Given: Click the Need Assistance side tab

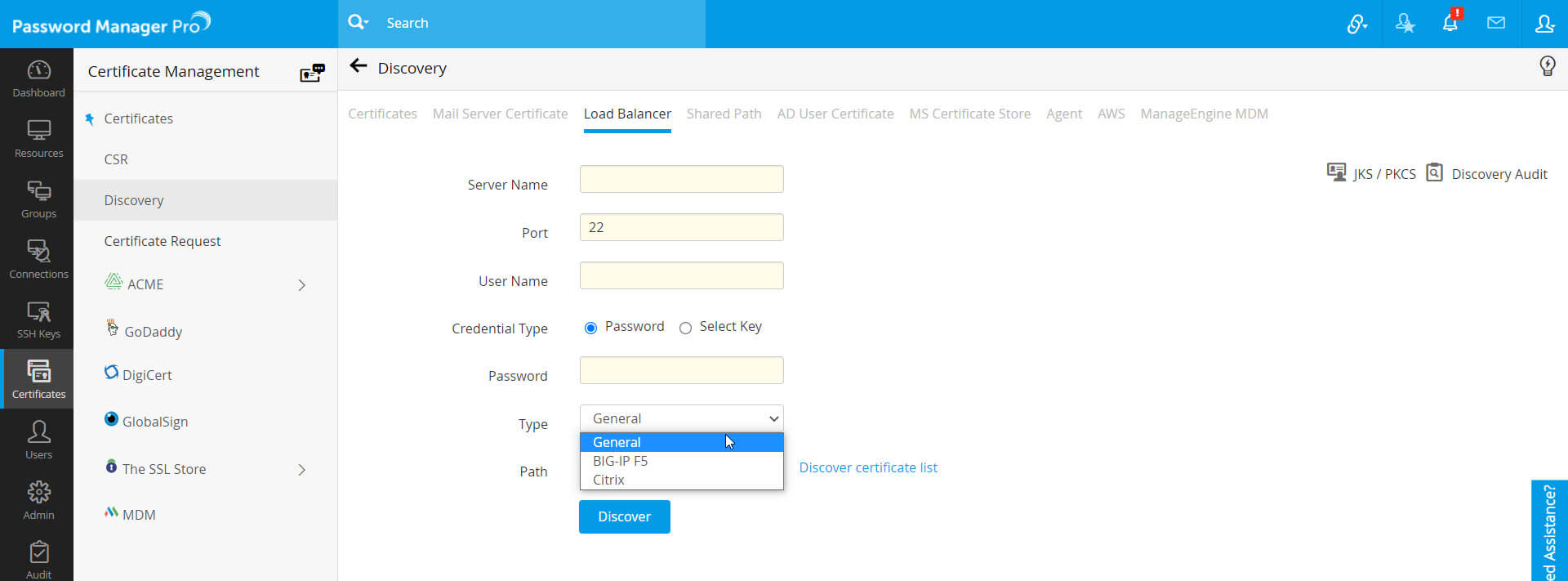Looking at the screenshot, I should coord(1549,530).
